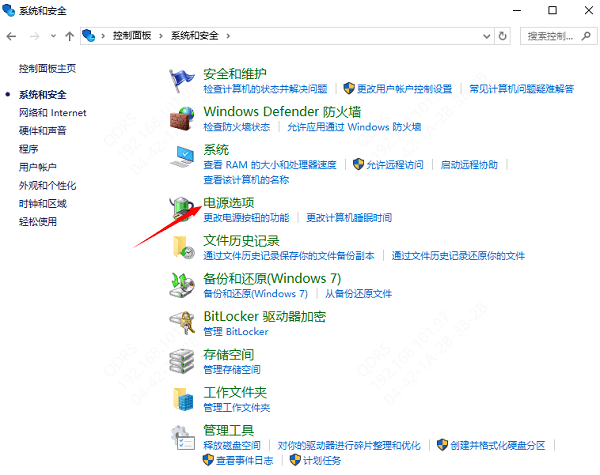The image size is (600, 475).
Task: Open 用户帐户 category
Action: pos(38,167)
